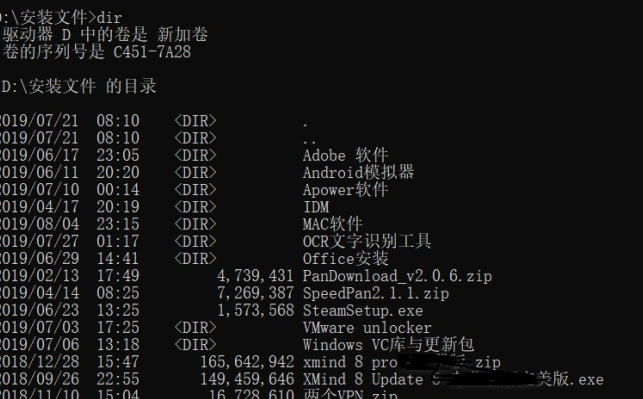Image resolution: width=643 pixels, height=399 pixels.
Task: Select the xmind 8 pro zip entry
Action: point(401,362)
